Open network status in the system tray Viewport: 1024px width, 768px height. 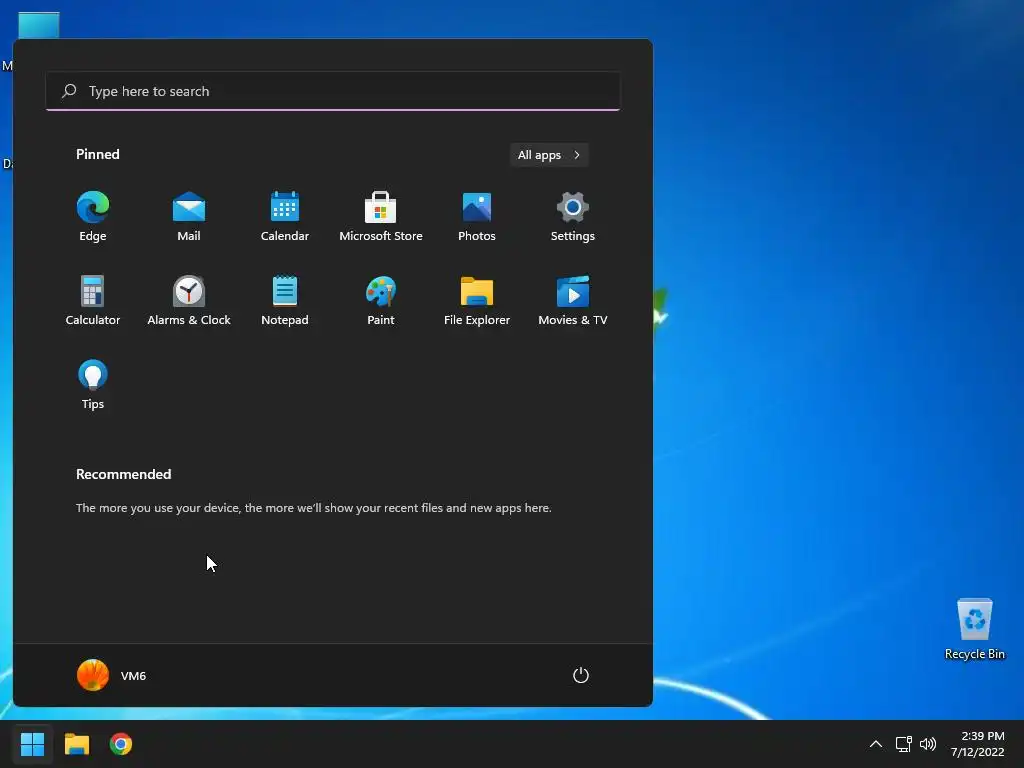(x=903, y=744)
